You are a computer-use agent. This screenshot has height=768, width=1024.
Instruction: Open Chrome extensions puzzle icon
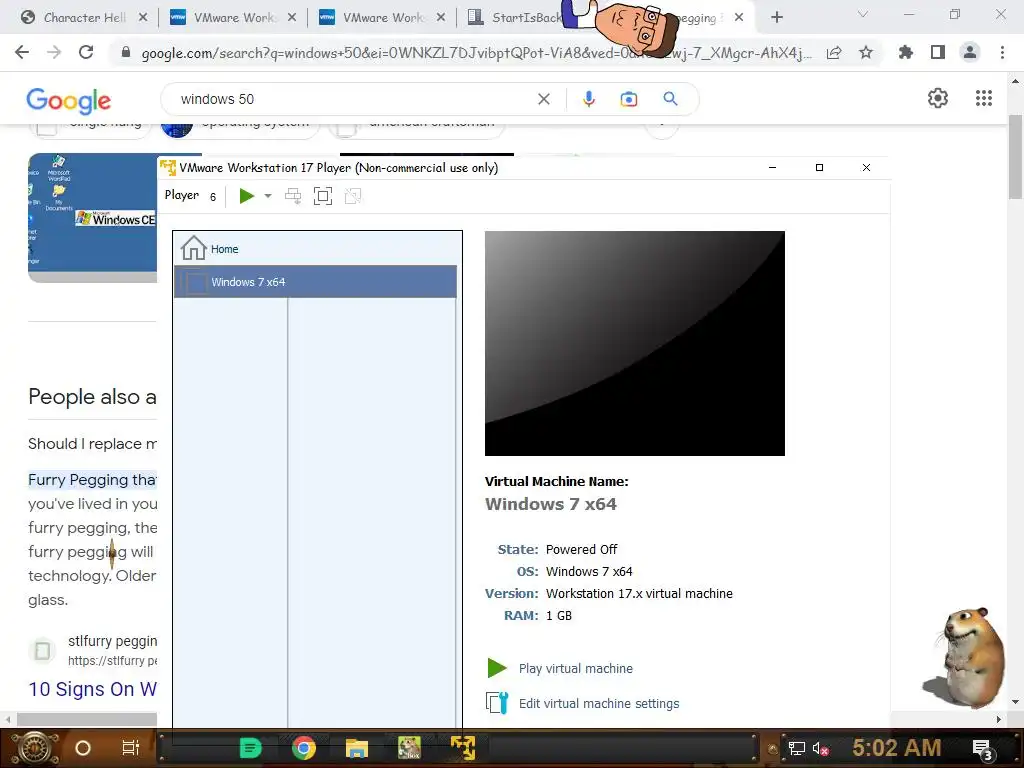(x=906, y=52)
